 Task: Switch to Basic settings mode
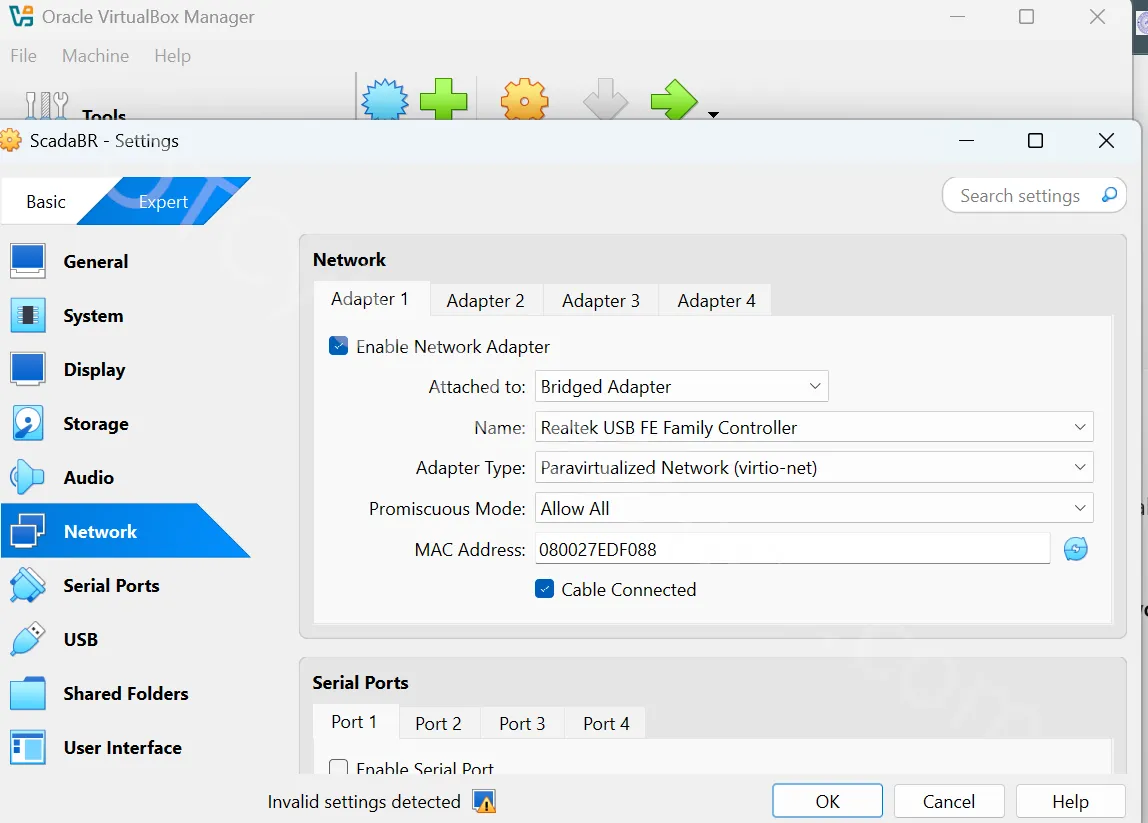(x=45, y=201)
